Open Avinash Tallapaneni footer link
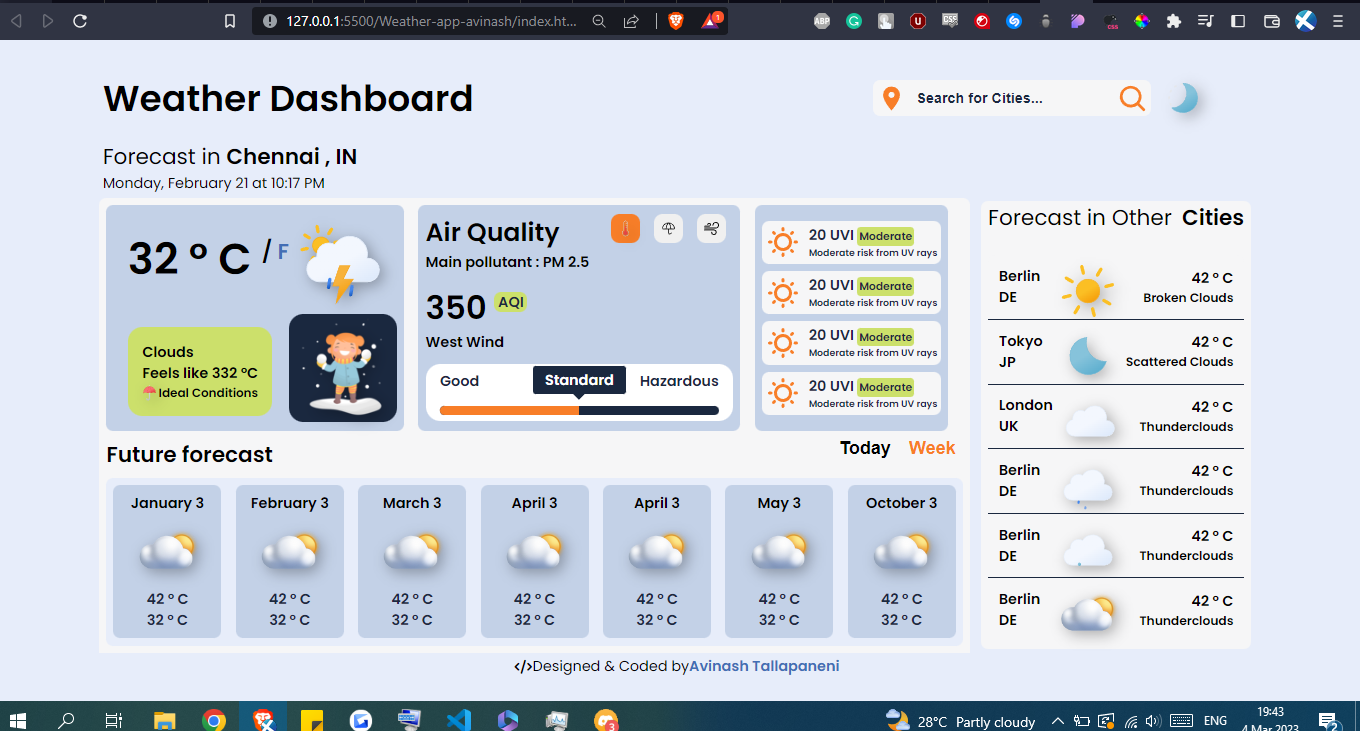 pos(764,666)
